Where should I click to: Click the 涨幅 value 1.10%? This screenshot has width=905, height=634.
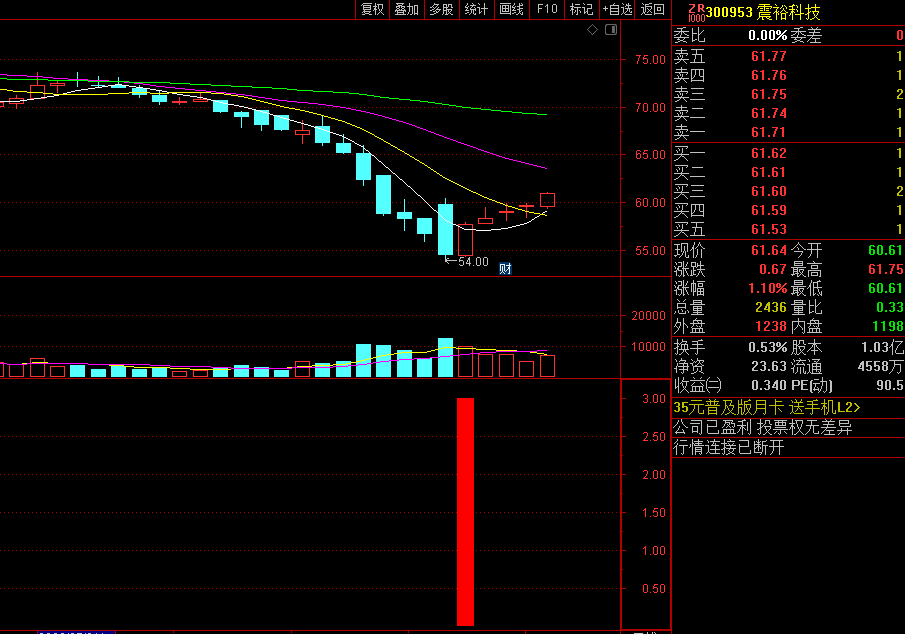pos(768,288)
